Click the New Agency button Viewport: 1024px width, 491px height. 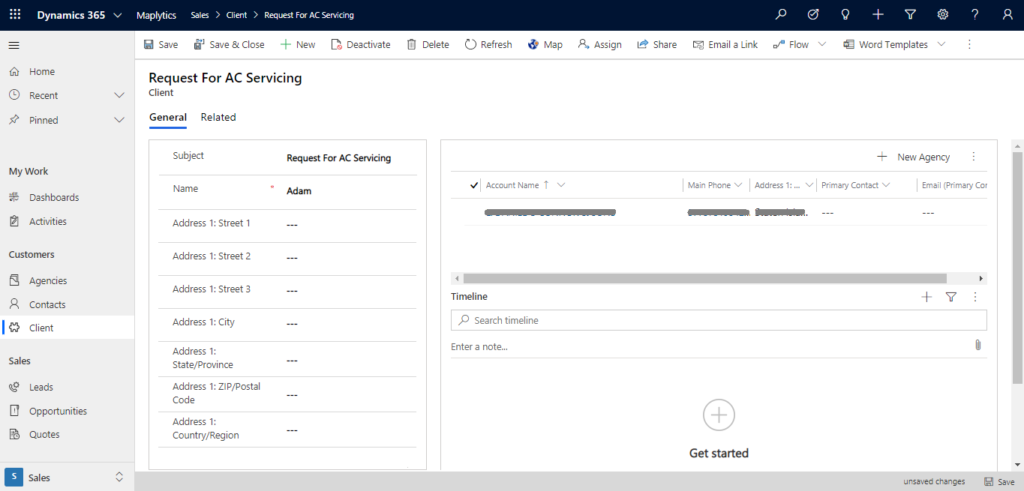[913, 157]
